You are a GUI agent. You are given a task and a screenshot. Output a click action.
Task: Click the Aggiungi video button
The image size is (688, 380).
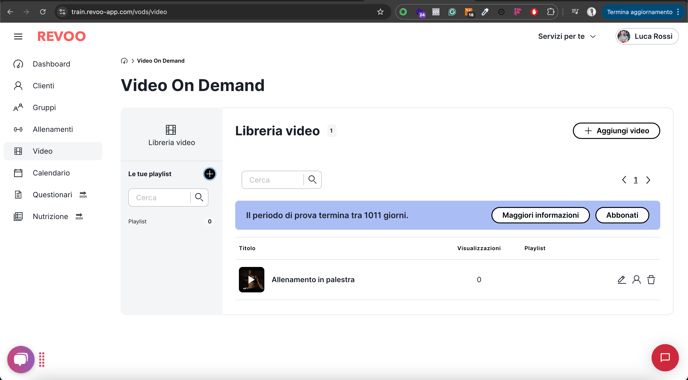point(616,131)
